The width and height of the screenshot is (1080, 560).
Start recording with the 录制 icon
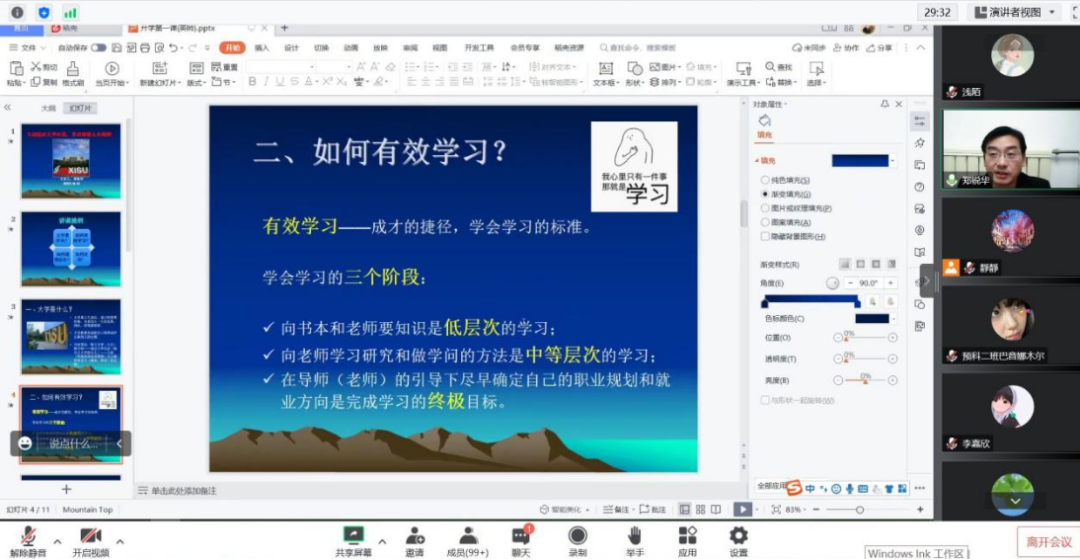[577, 536]
